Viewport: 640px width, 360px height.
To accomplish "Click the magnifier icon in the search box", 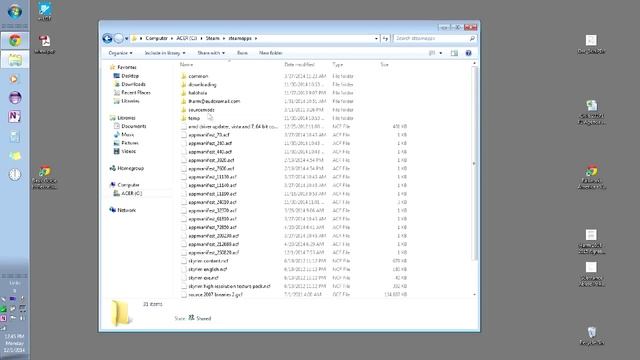I will click(472, 38).
